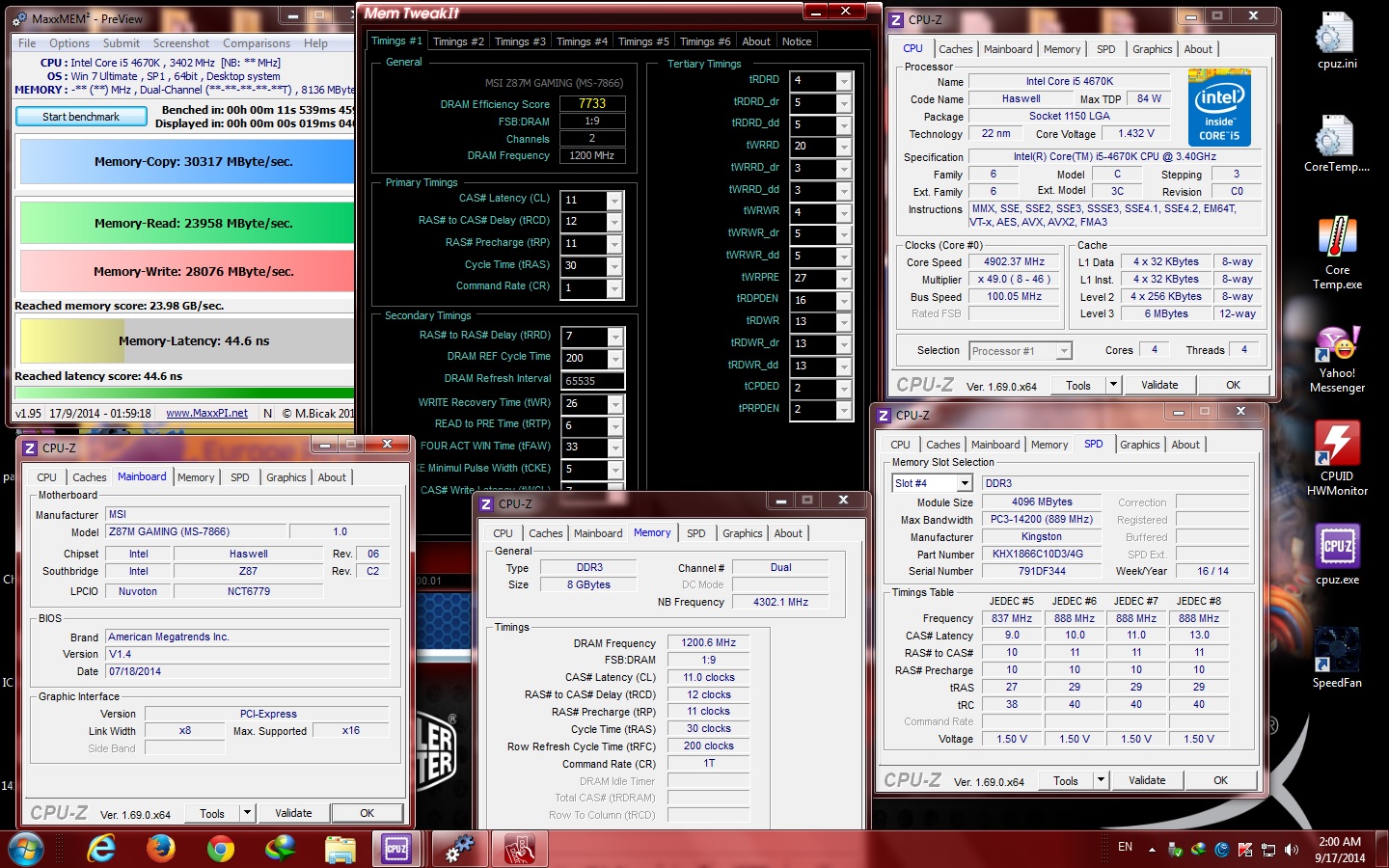Click the taskbar clock showing 2:00 AM
The image size is (1389, 868).
coord(1340,850)
